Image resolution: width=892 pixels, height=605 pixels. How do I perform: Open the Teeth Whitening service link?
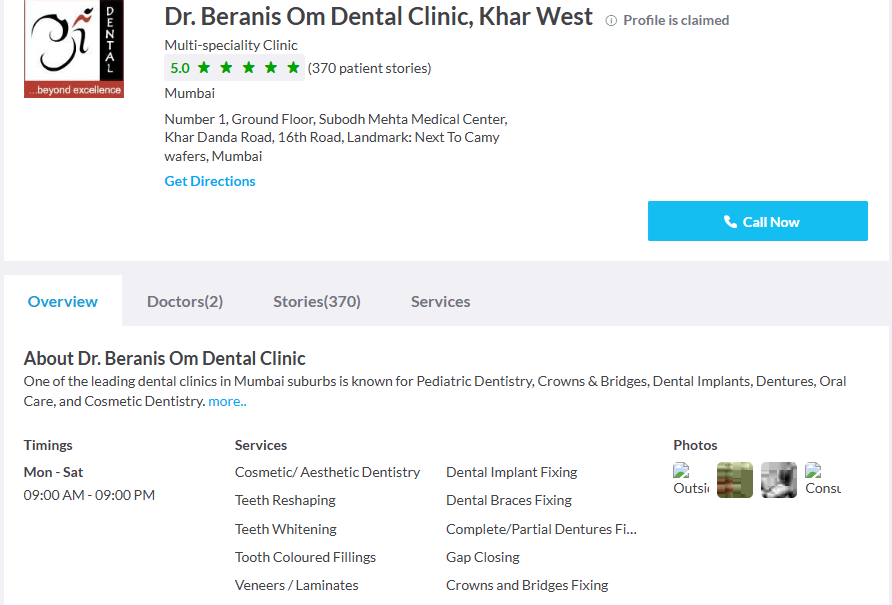285,528
